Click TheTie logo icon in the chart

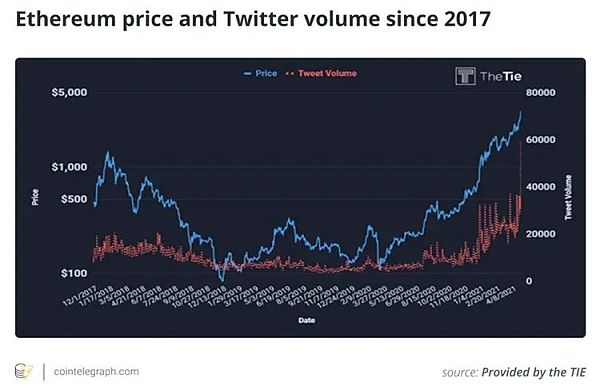coord(465,76)
